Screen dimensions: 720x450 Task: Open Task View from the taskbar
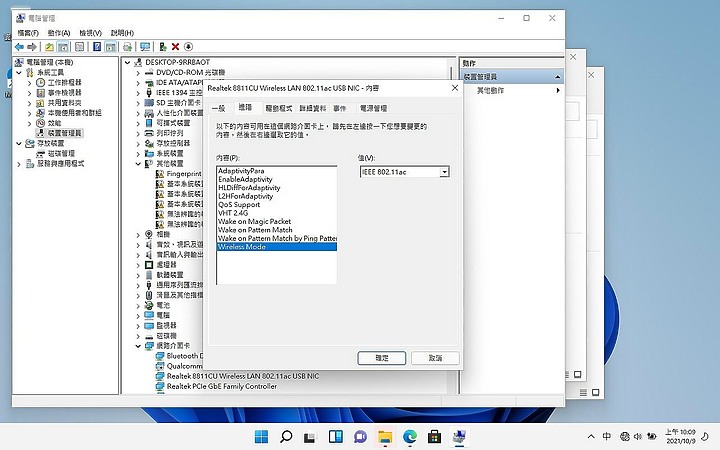[310, 437]
